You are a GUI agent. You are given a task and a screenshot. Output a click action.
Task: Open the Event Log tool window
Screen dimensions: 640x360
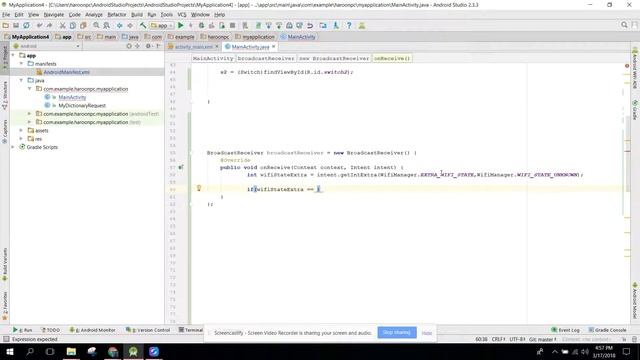[565, 330]
